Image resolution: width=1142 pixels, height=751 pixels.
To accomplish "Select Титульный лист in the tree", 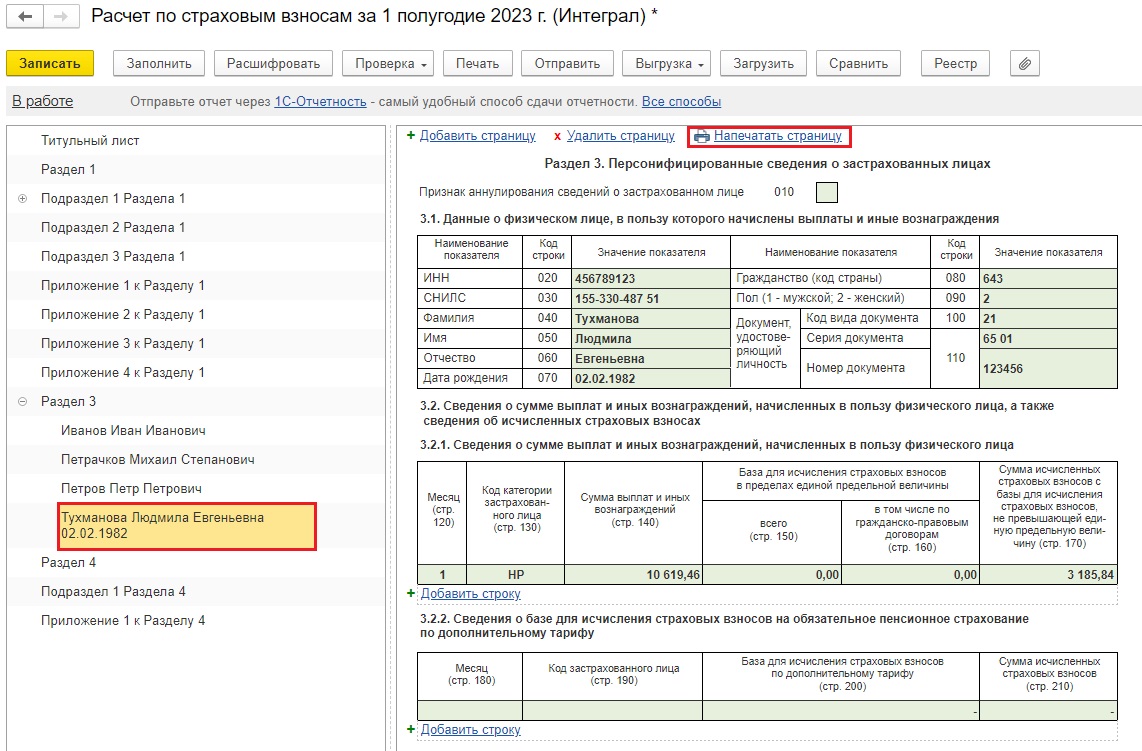I will click(x=90, y=141).
